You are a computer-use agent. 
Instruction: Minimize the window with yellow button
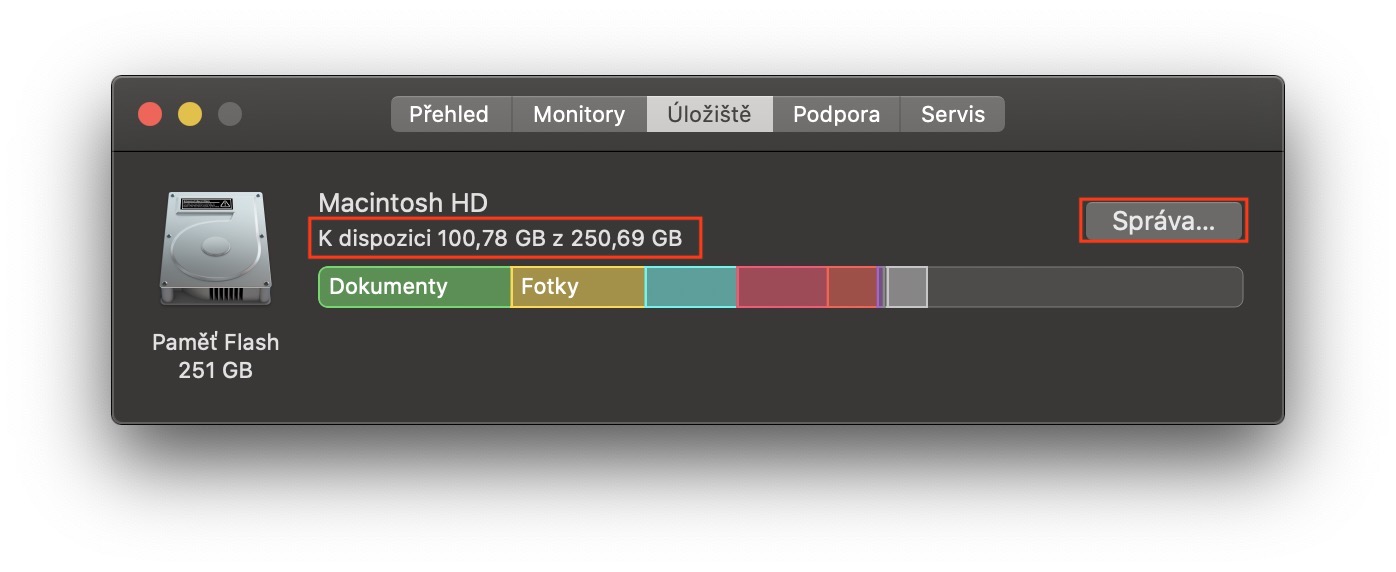(190, 114)
